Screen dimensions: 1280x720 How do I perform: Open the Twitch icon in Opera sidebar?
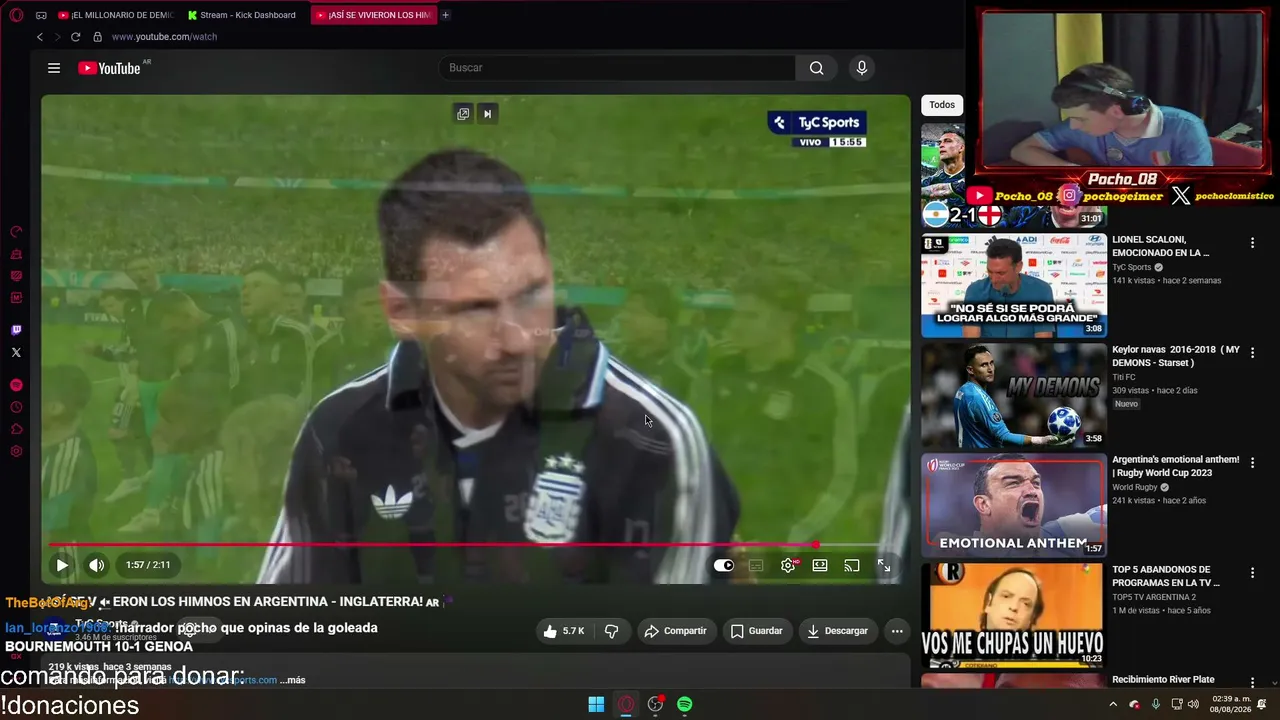[x=16, y=330]
